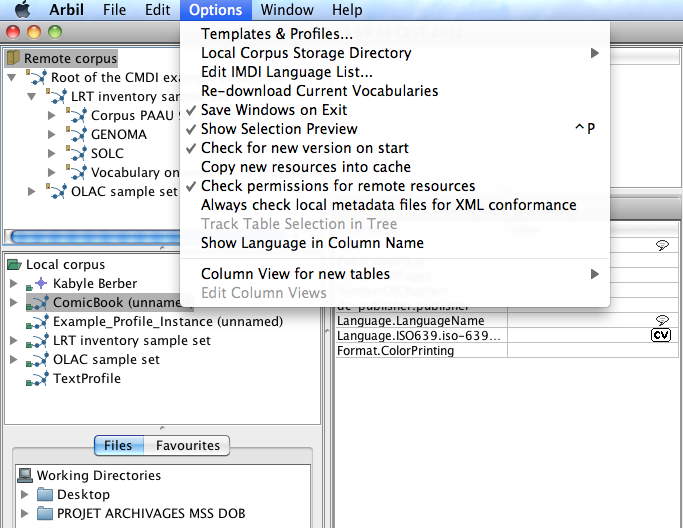Click the TextProfile node icon
683x528 pixels.
(37, 379)
